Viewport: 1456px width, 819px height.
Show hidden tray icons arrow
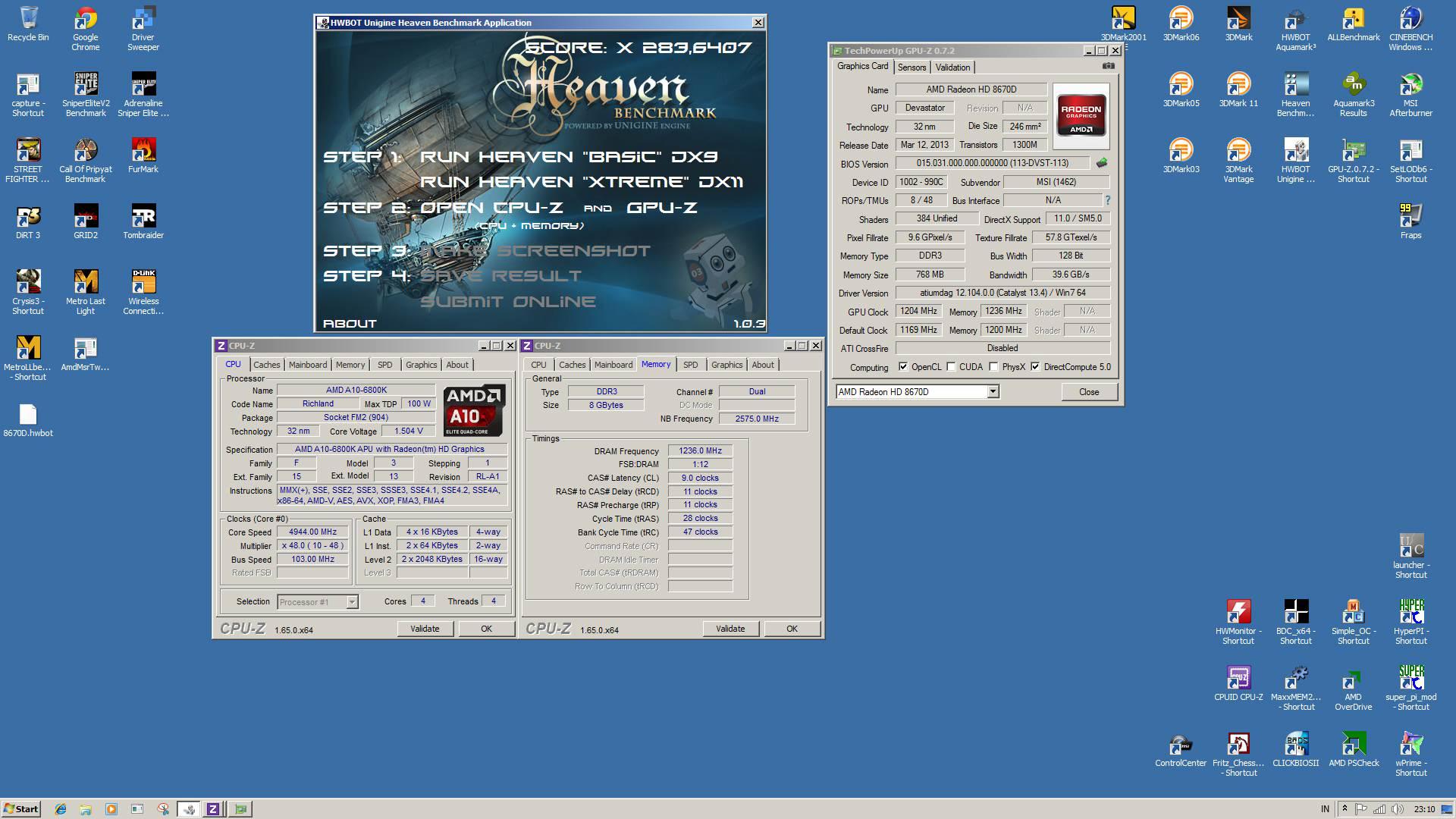1345,809
